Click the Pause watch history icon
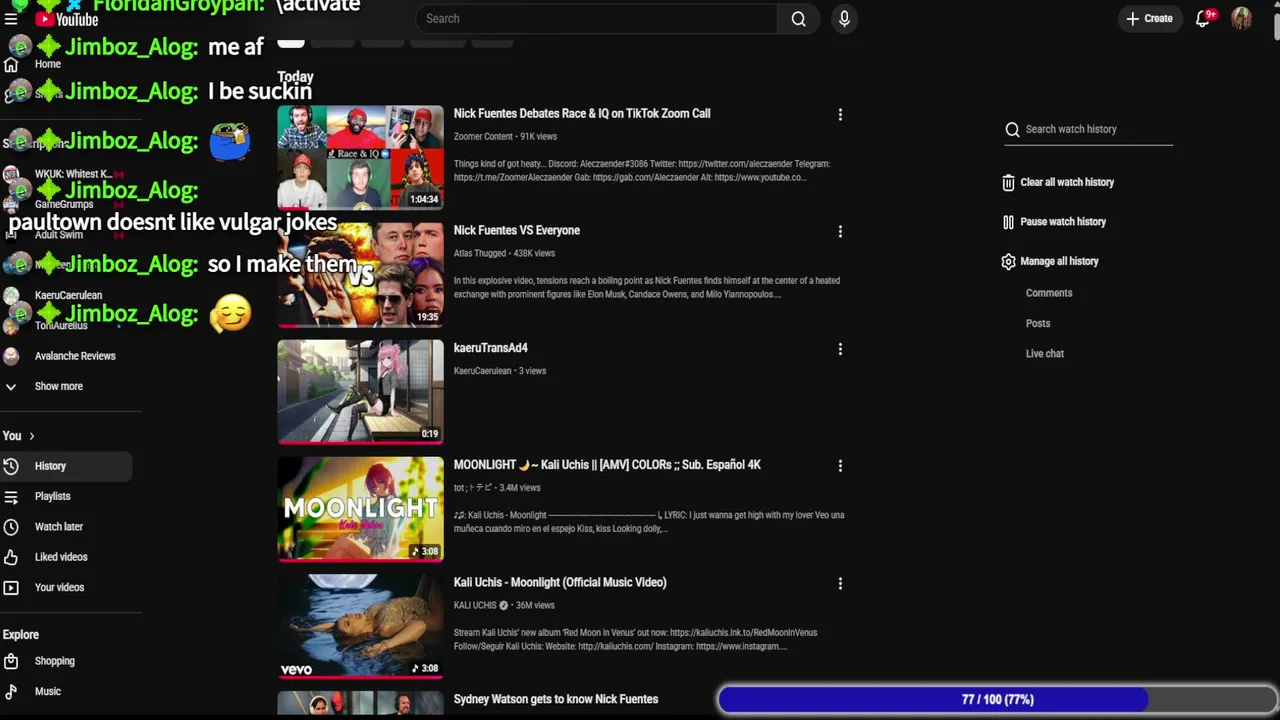1280x720 pixels. [x=1008, y=222]
